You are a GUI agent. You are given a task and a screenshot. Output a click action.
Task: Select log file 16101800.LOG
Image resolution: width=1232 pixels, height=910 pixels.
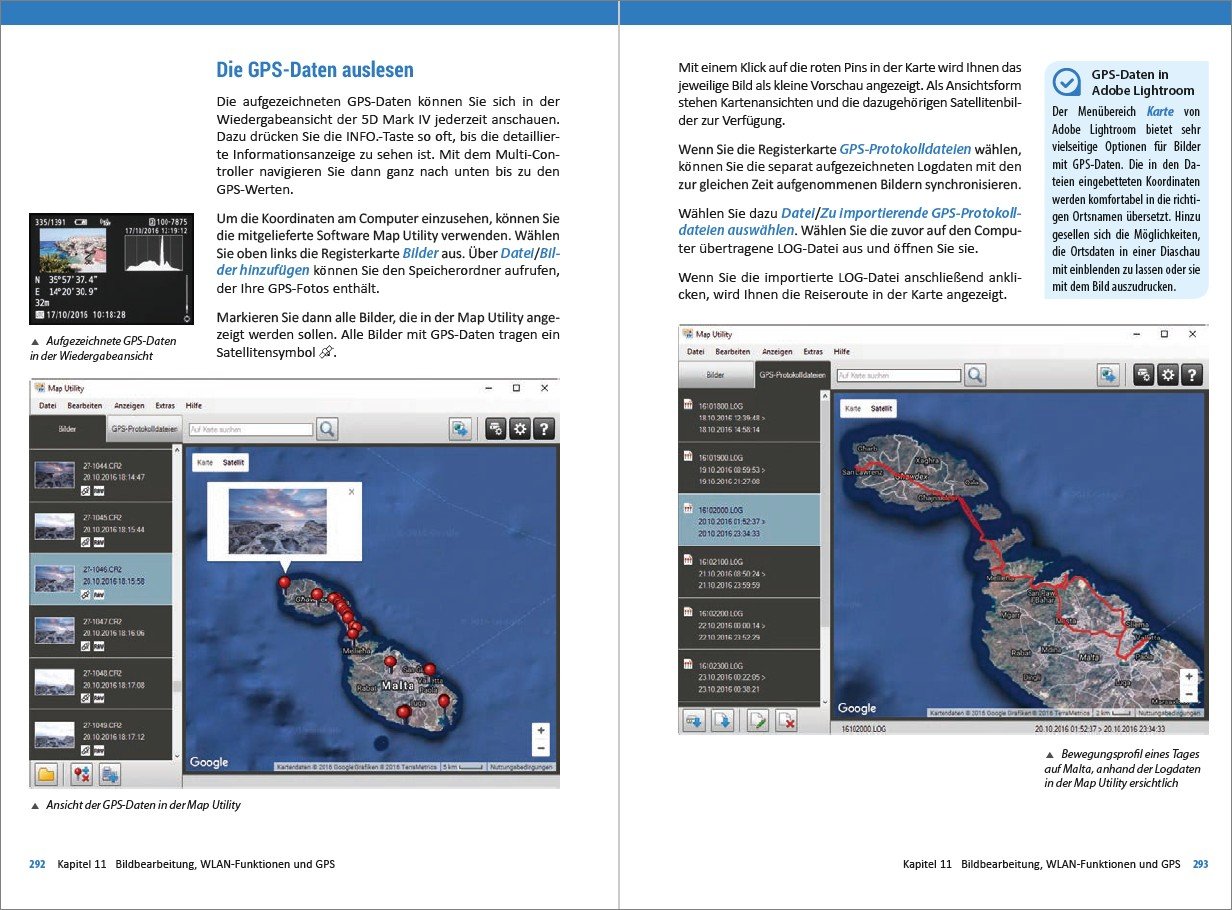tap(749, 415)
